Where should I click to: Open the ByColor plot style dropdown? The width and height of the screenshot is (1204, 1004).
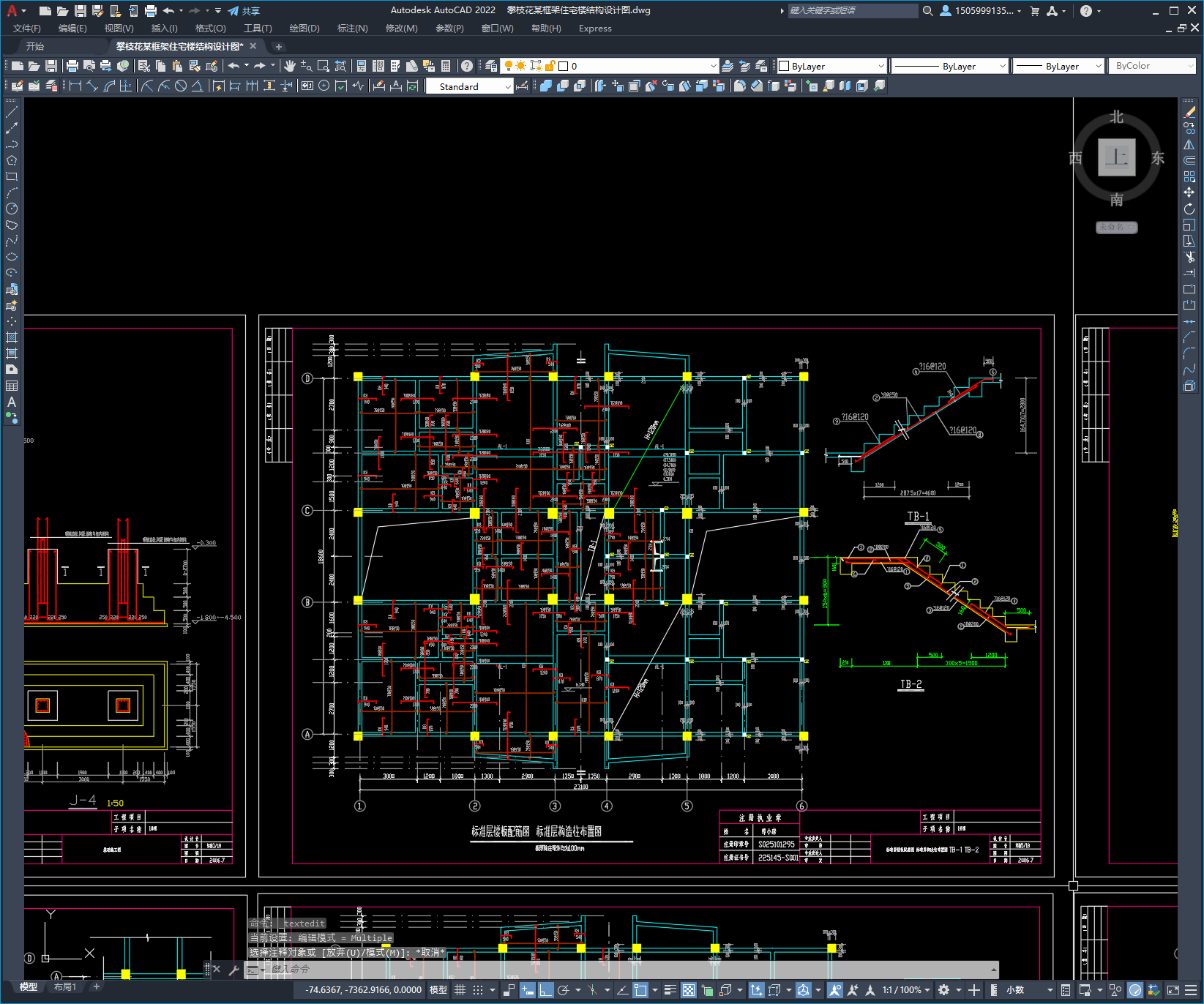click(x=1153, y=66)
